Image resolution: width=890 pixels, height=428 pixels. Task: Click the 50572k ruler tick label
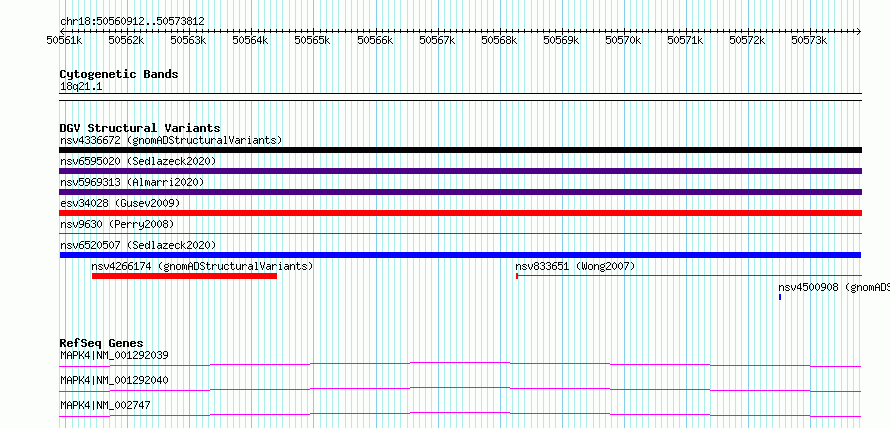[x=748, y=40]
